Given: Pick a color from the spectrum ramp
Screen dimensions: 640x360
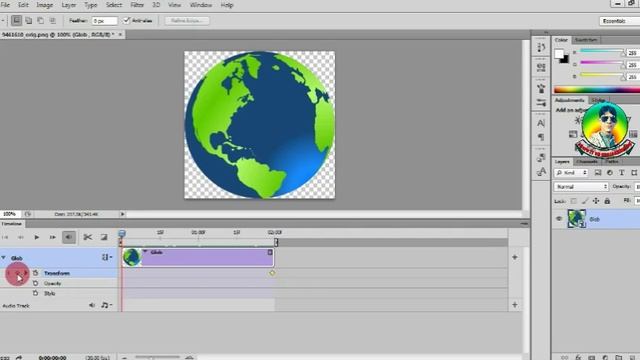Looking at the screenshot, I should coord(597,90).
